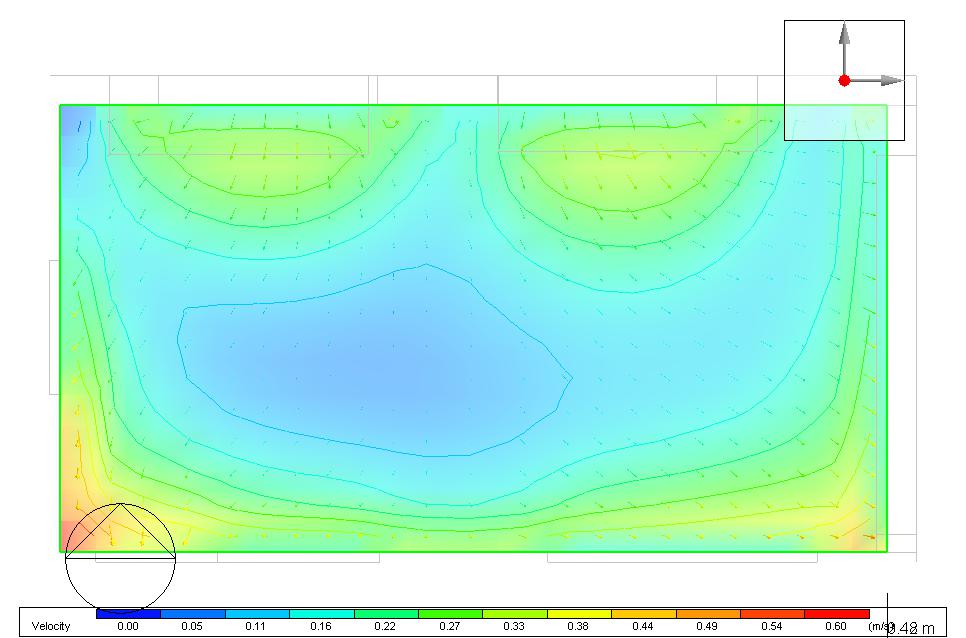Image resolution: width=966 pixels, height=638 pixels.
Task: Click the red origin dot of axis widget
Action: (x=845, y=81)
